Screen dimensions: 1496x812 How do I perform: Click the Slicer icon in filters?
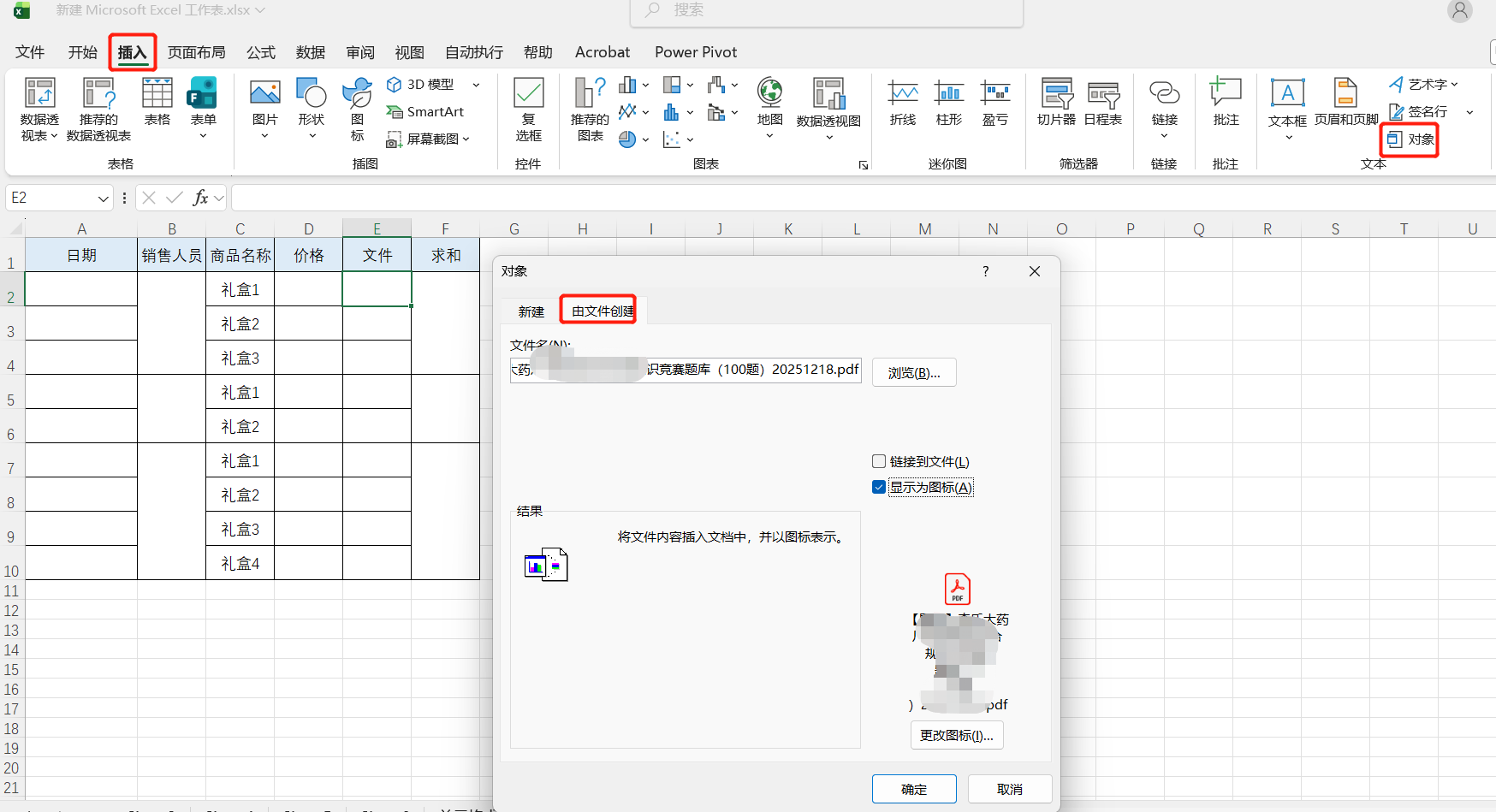pos(1056,102)
